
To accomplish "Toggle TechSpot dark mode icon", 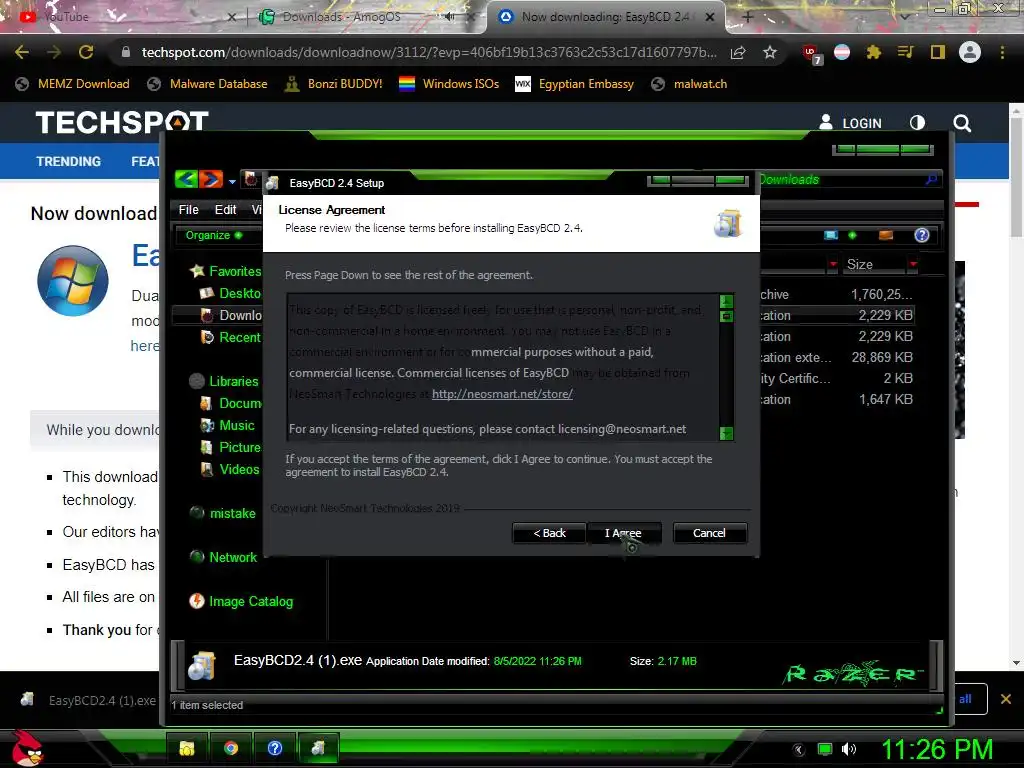I will pyautogui.click(x=918, y=123).
